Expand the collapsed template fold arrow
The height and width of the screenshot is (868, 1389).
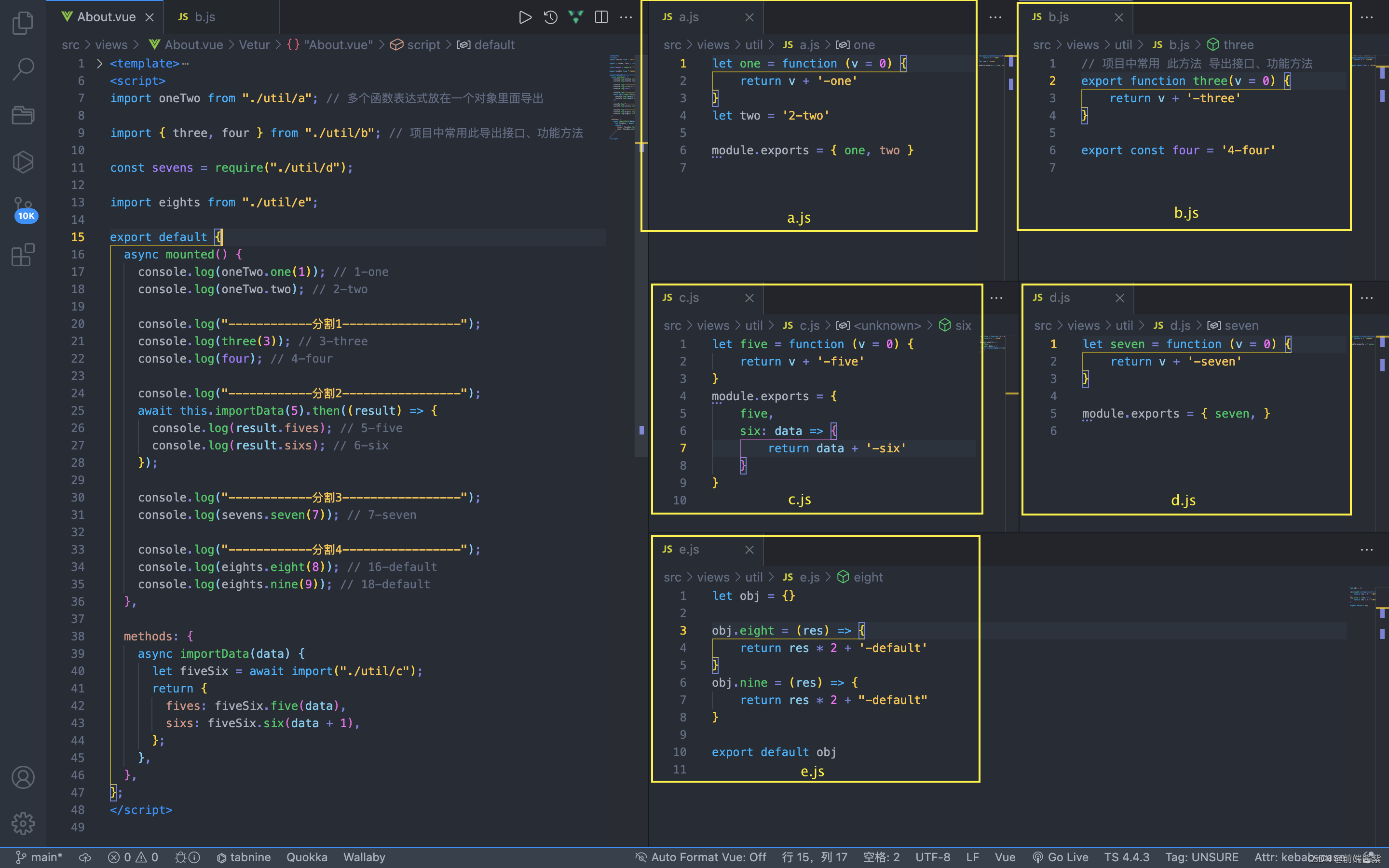pyautogui.click(x=99, y=63)
